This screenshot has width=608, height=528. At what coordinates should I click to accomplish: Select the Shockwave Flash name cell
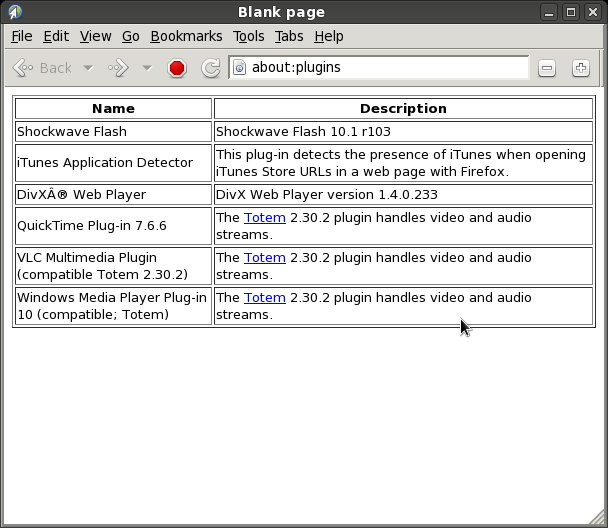click(x=114, y=132)
